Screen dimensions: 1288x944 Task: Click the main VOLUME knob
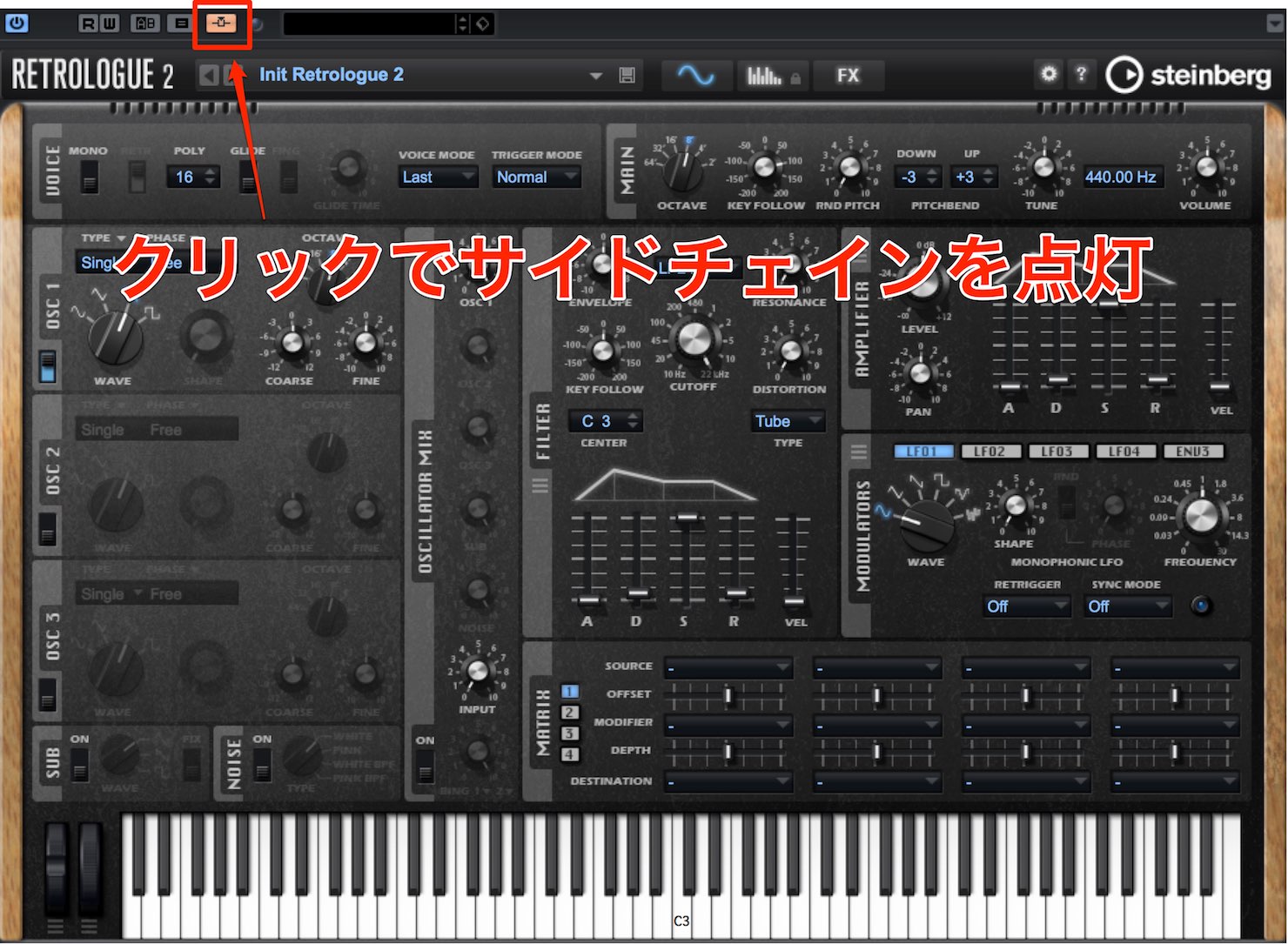tap(1206, 167)
